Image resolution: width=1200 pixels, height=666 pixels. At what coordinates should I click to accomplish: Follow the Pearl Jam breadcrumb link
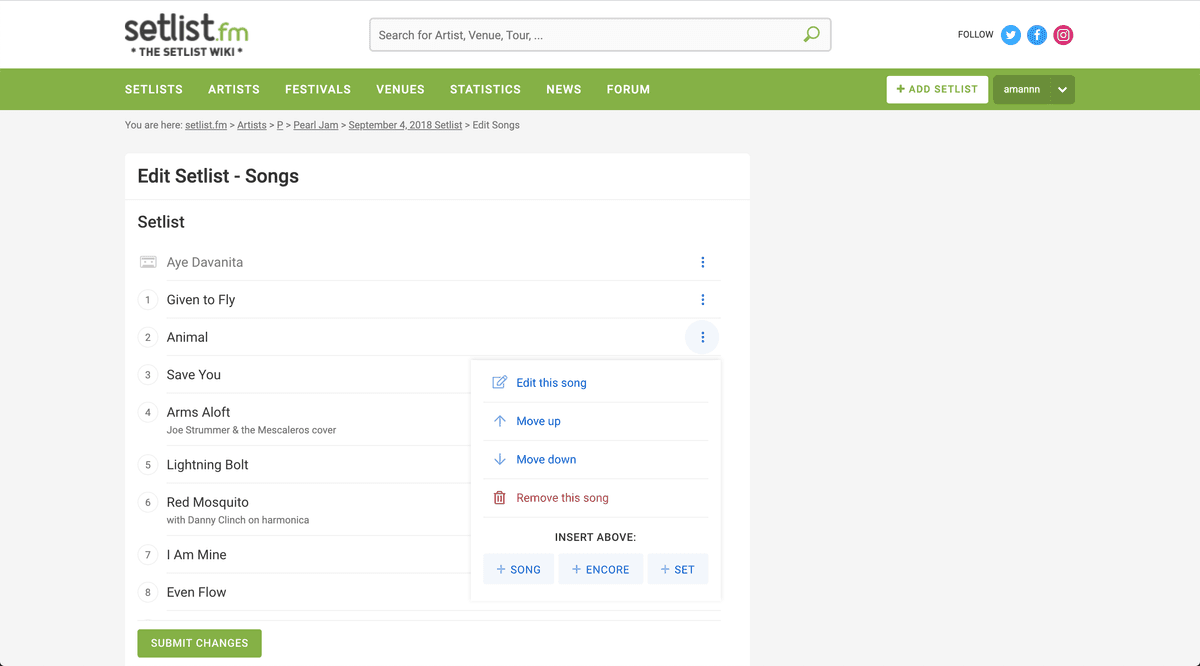pos(316,125)
